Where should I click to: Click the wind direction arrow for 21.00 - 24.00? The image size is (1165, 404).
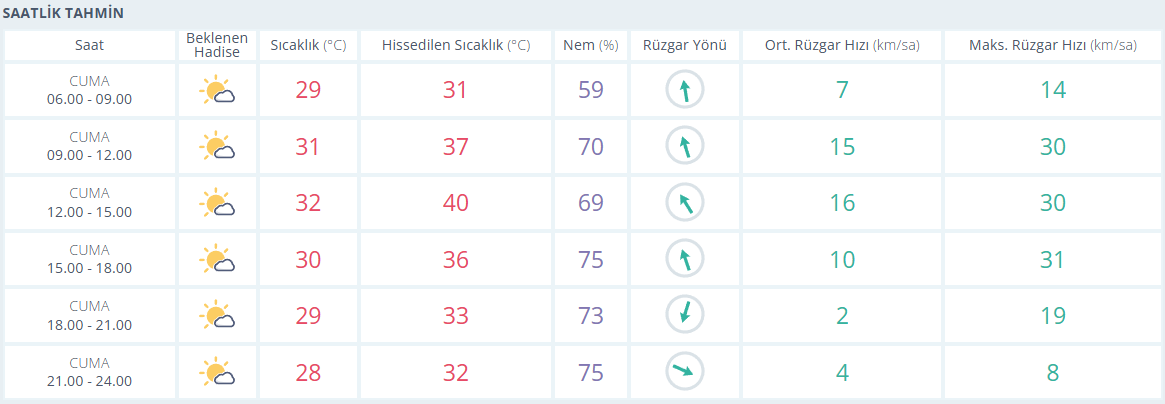(684, 372)
